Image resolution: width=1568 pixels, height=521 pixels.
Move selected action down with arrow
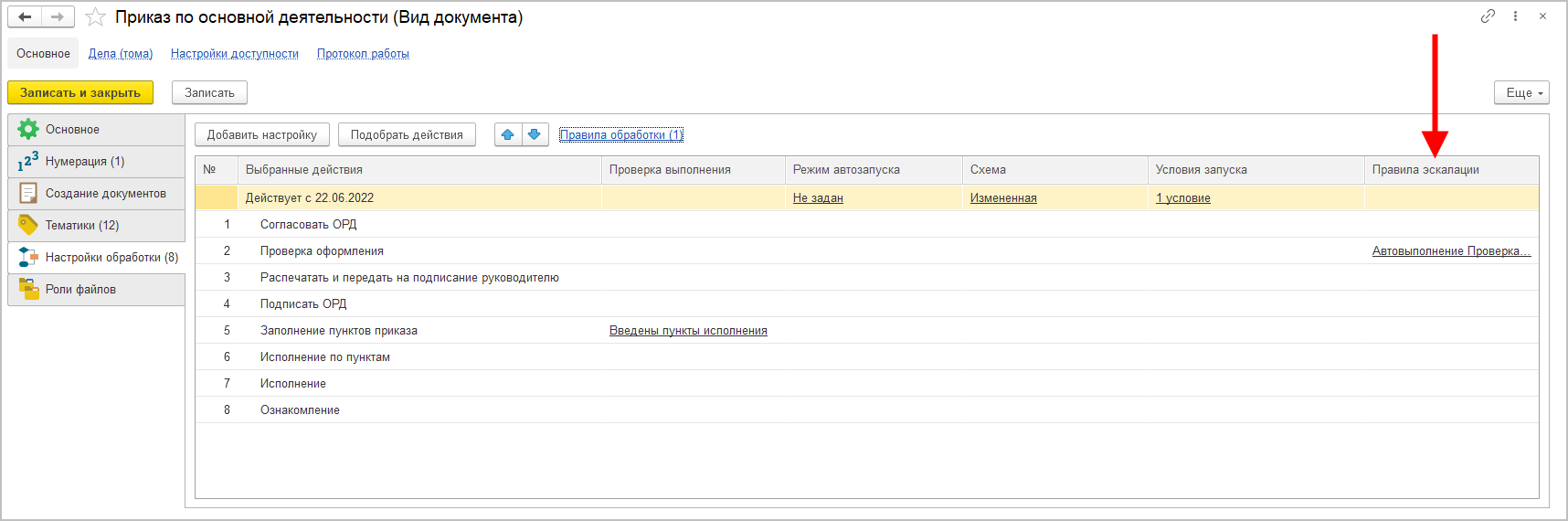click(x=535, y=134)
